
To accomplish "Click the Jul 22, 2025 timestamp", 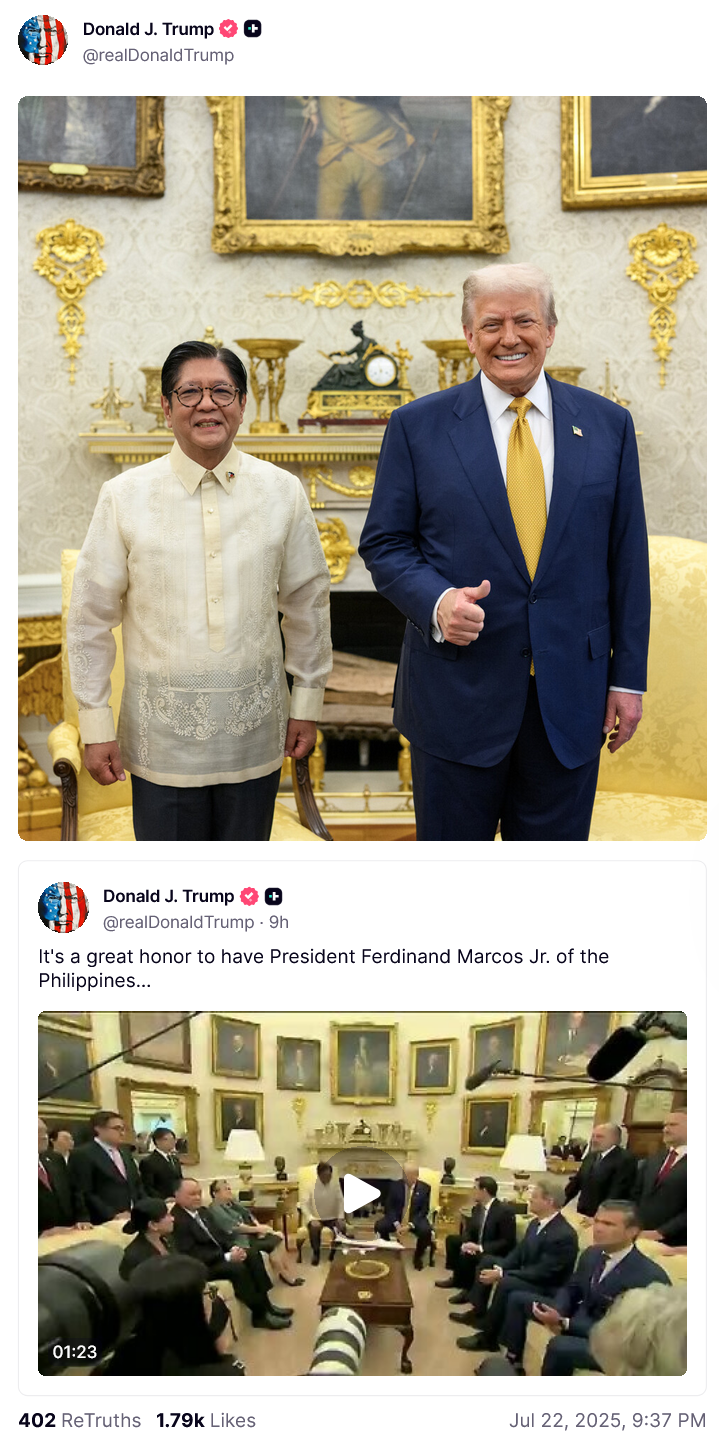I will [x=608, y=1420].
